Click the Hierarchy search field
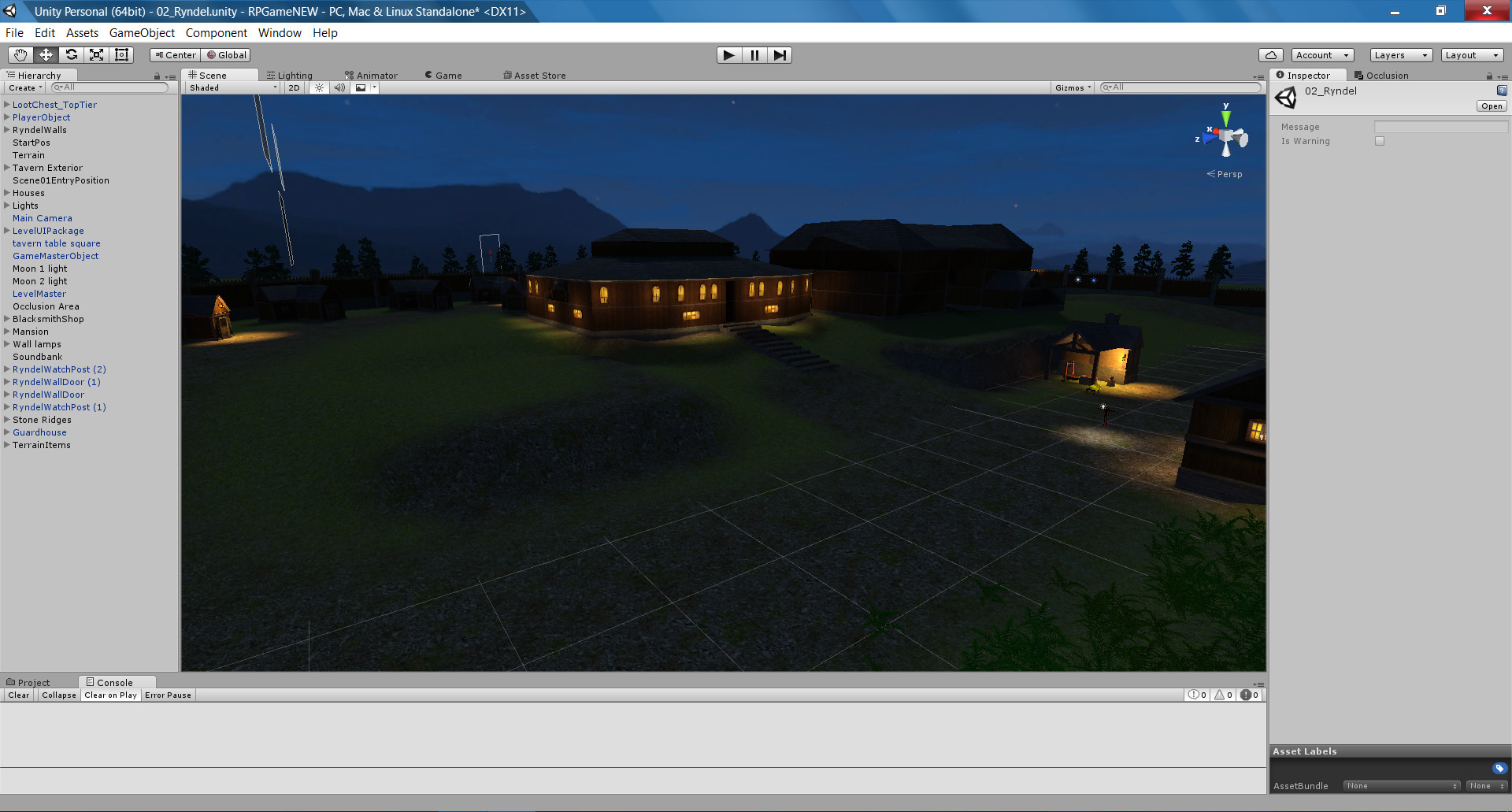Screen dimensions: 1512x812 [x=109, y=87]
